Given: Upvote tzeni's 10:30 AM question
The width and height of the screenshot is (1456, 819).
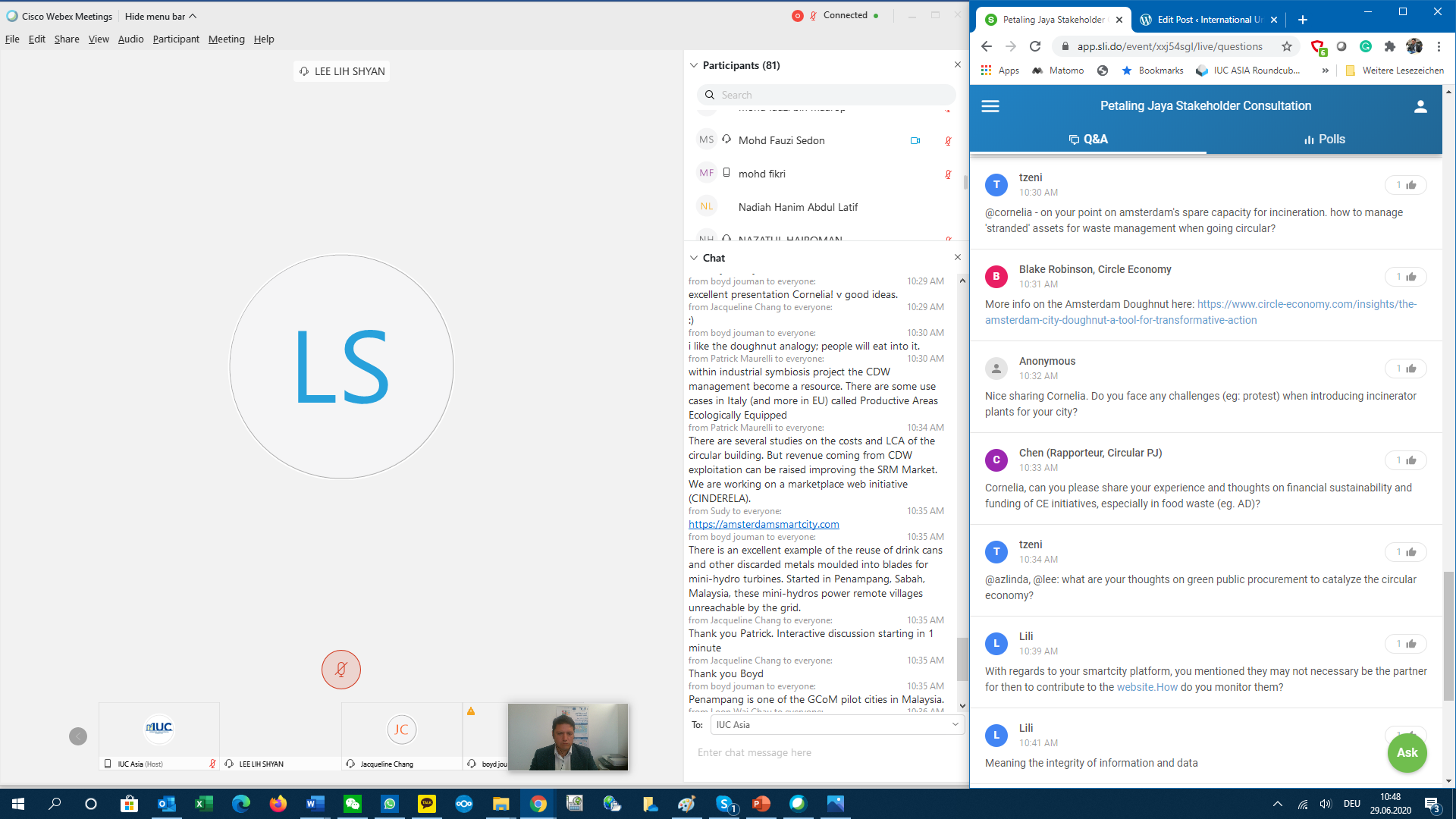Looking at the screenshot, I should [1405, 185].
